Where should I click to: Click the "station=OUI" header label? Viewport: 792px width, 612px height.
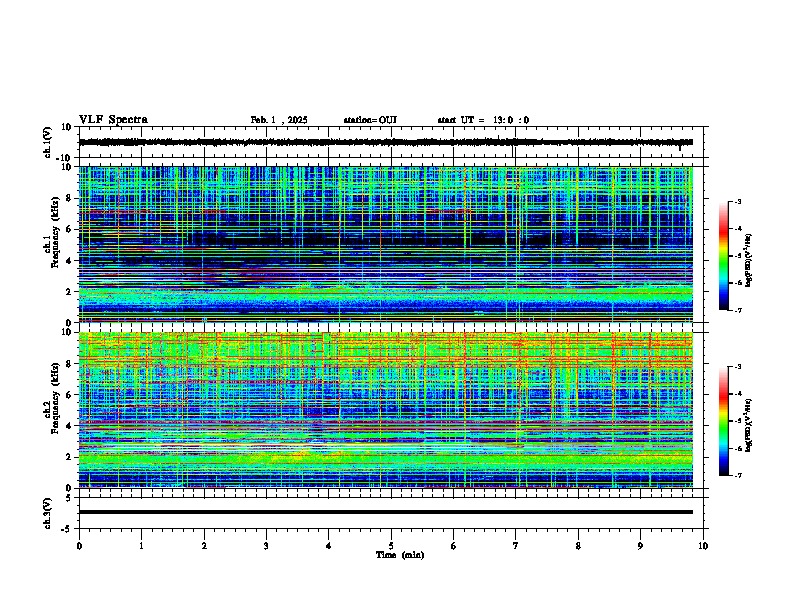[x=370, y=120]
